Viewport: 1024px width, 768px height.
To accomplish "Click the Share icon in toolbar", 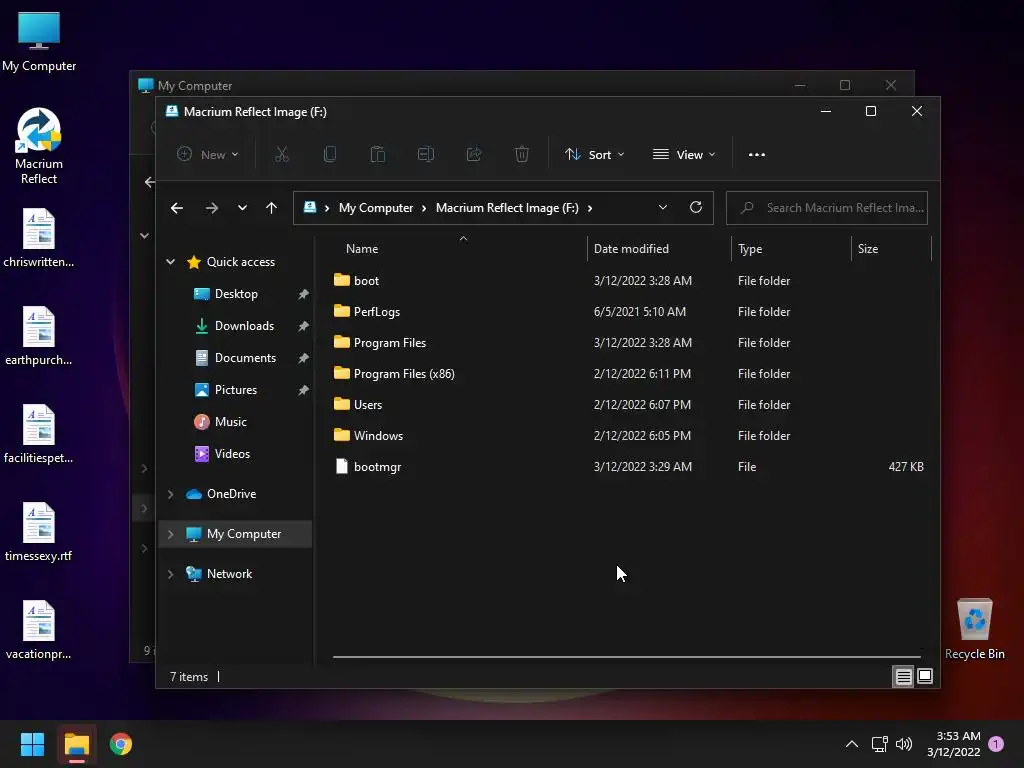I will click(x=474, y=155).
